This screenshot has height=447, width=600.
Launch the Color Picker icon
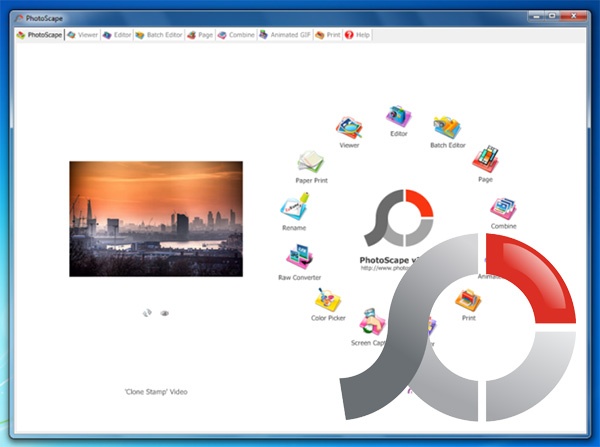[x=328, y=300]
